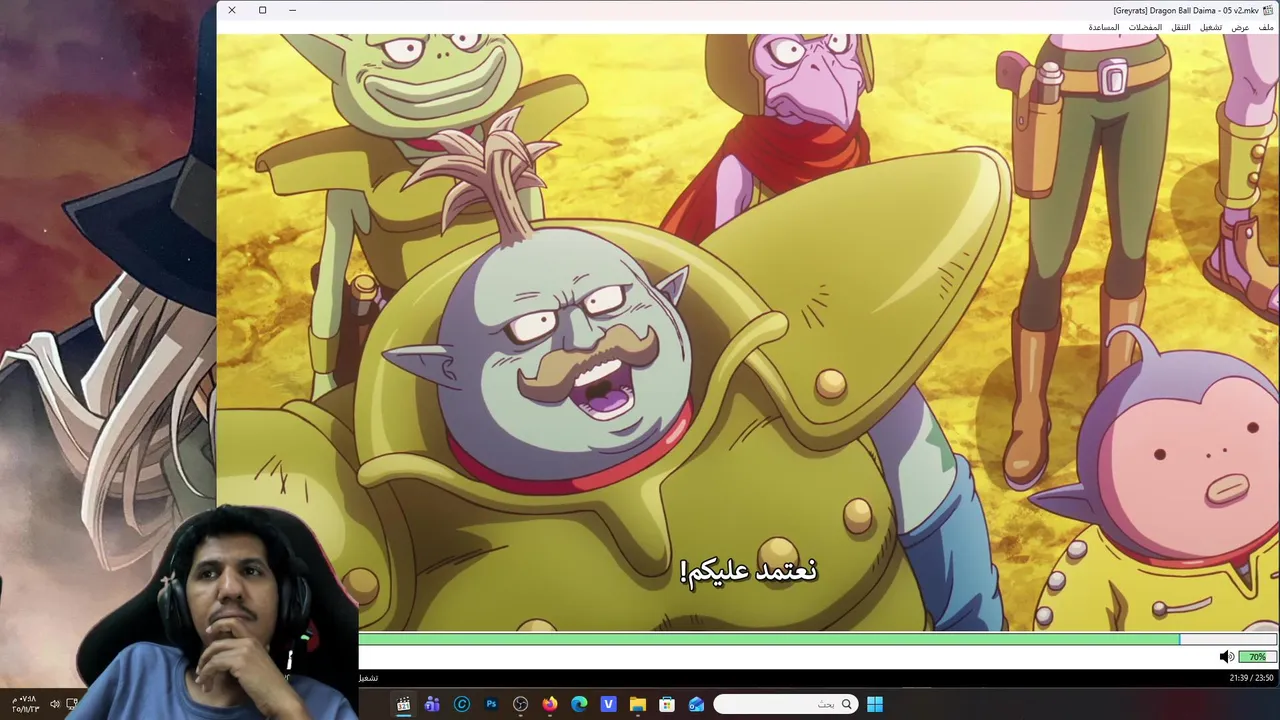The width and height of the screenshot is (1280, 720).
Task: Open the تشغيل (Play) menu
Action: [1211, 27]
